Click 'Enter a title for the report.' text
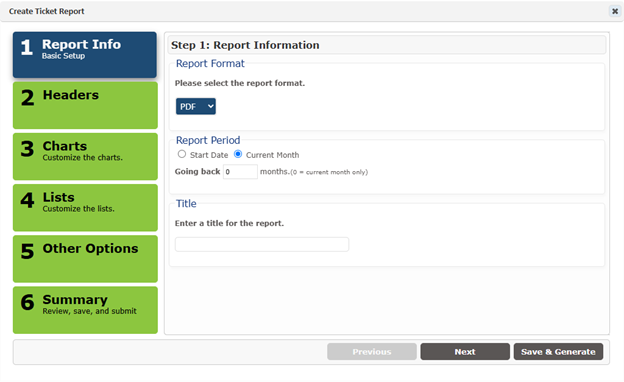624x382 pixels. [x=229, y=223]
